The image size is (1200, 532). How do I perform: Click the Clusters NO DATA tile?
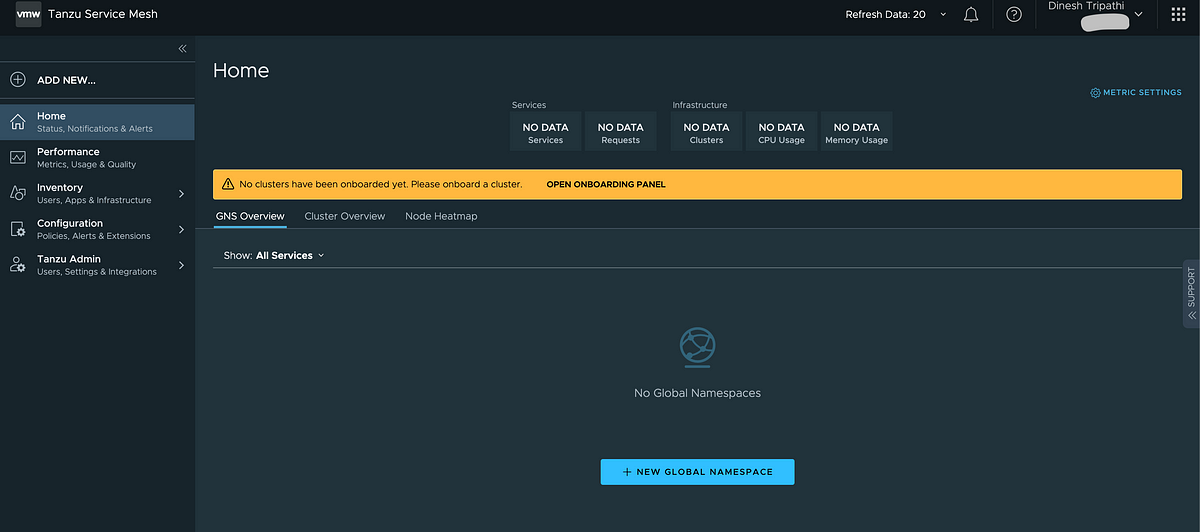coord(706,131)
